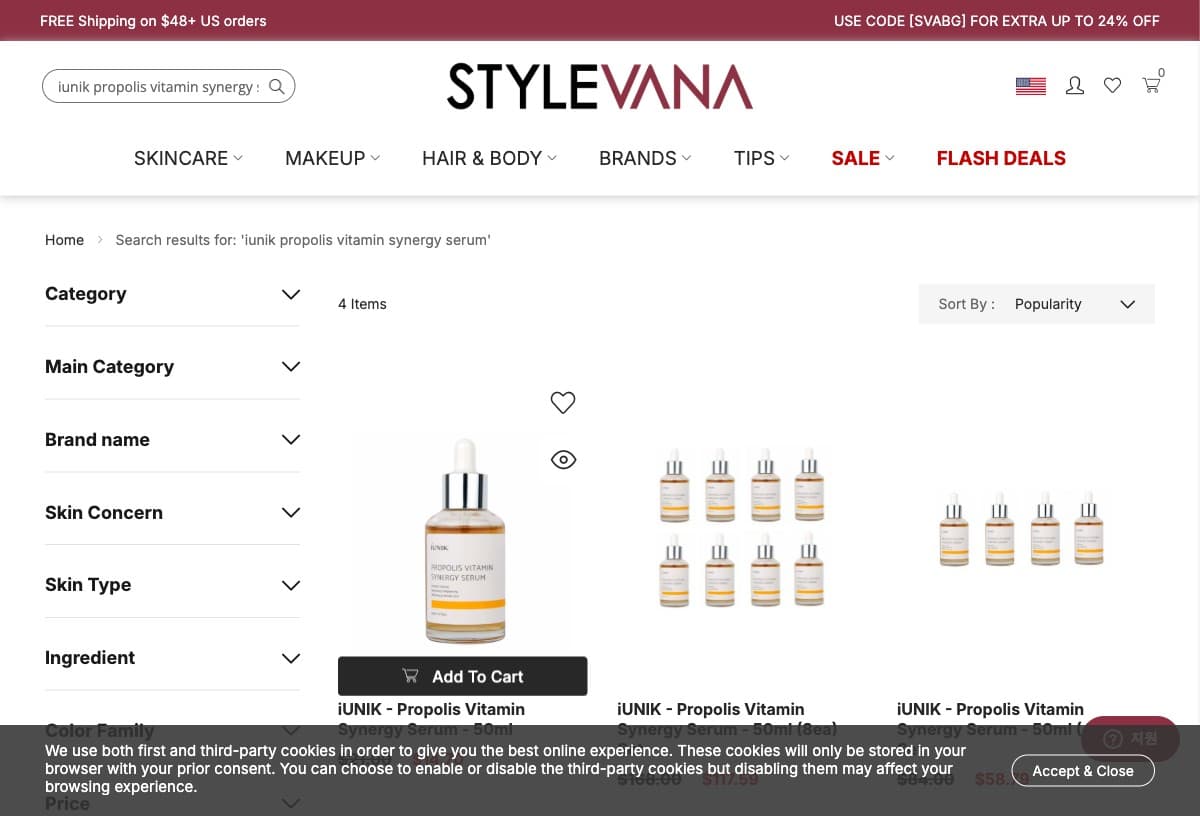Screen dimensions: 1200x816
Task: Open the chat support bubble
Action: click(x=1130, y=739)
